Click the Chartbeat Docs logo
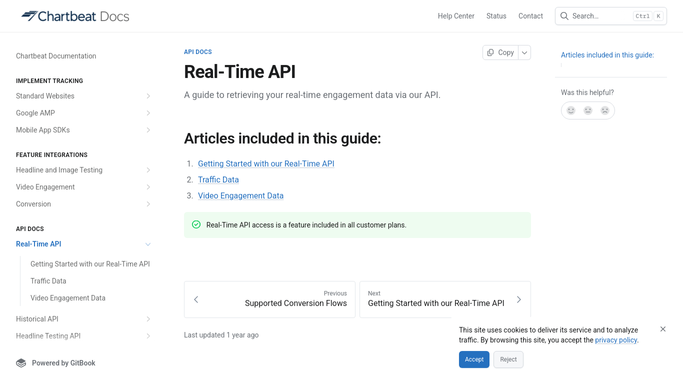The width and height of the screenshot is (683, 384). click(75, 16)
